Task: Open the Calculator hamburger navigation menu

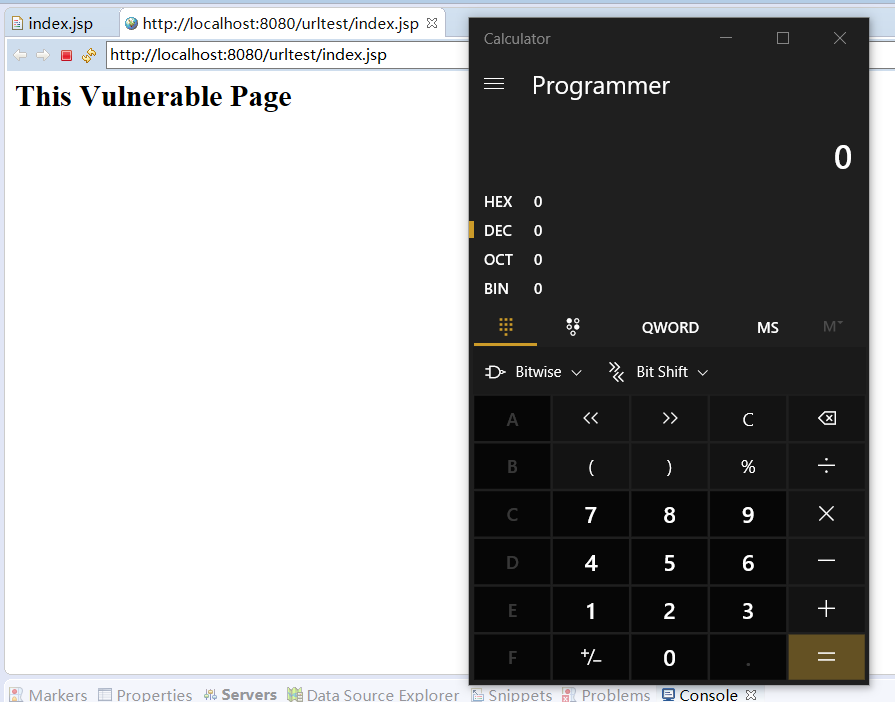Action: [493, 85]
